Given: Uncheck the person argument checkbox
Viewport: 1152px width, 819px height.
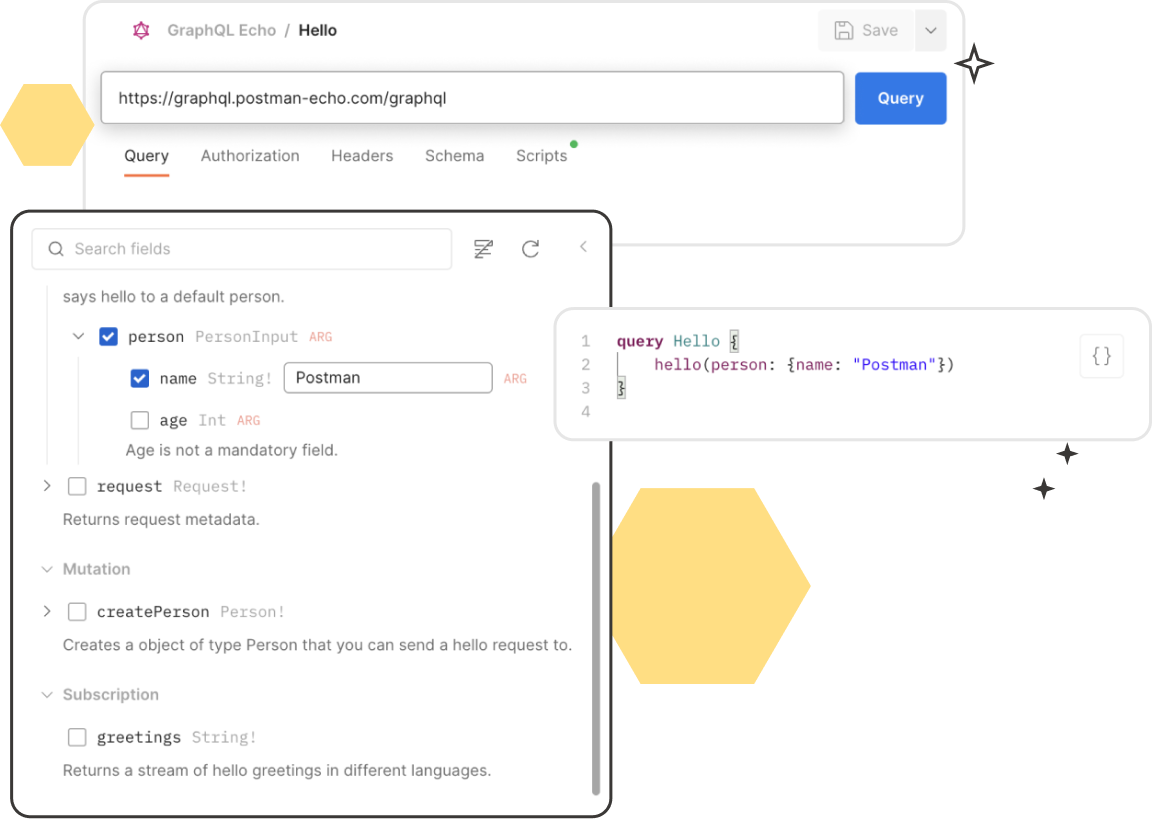Looking at the screenshot, I should pos(109,337).
